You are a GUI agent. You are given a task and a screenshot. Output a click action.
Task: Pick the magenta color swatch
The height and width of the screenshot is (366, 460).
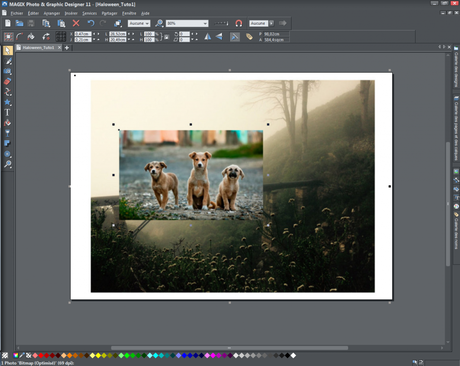(213, 356)
